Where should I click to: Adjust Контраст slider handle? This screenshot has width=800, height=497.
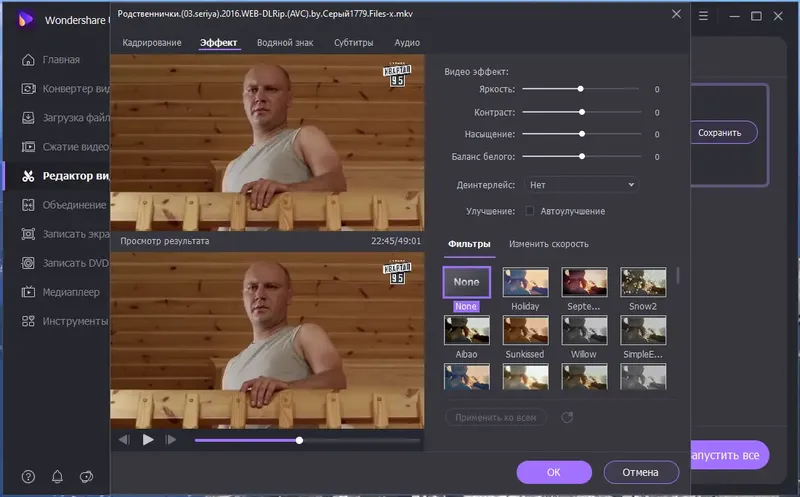point(582,112)
